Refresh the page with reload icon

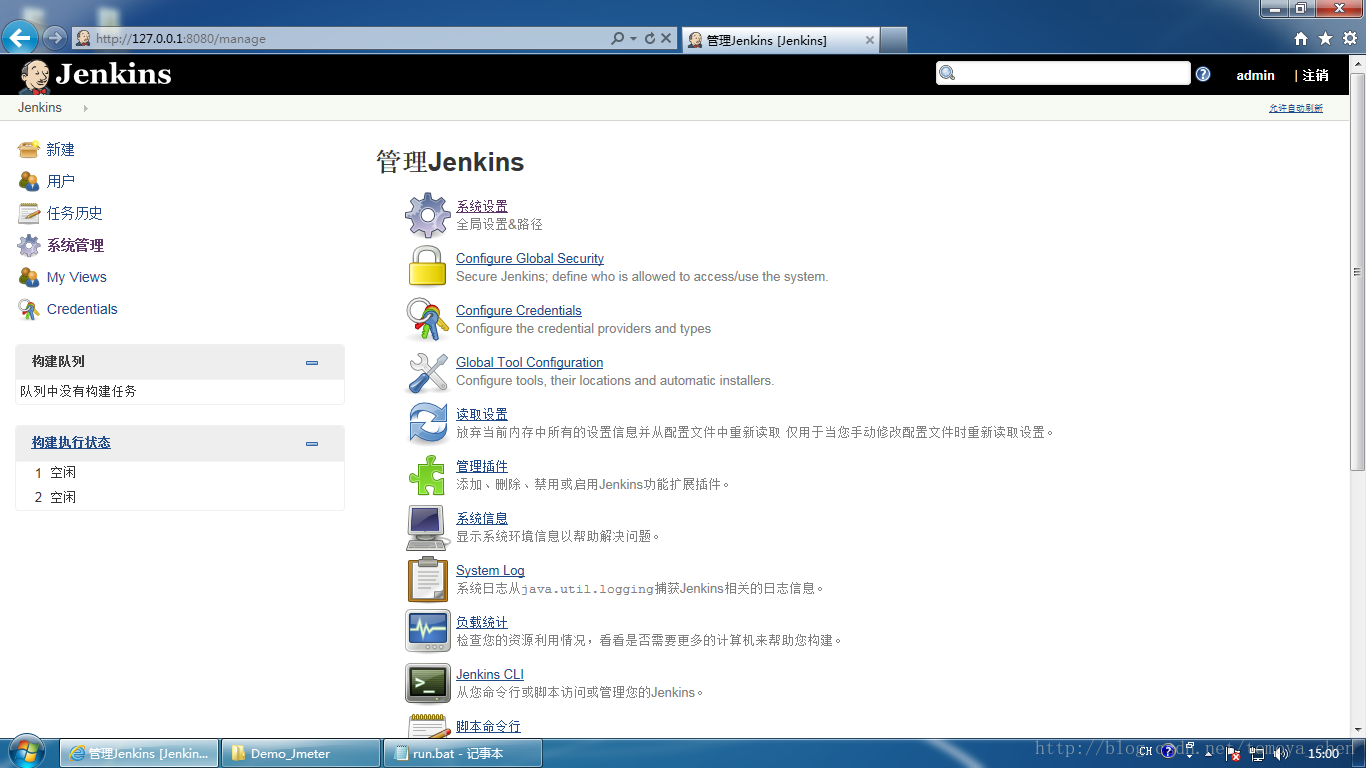(650, 38)
